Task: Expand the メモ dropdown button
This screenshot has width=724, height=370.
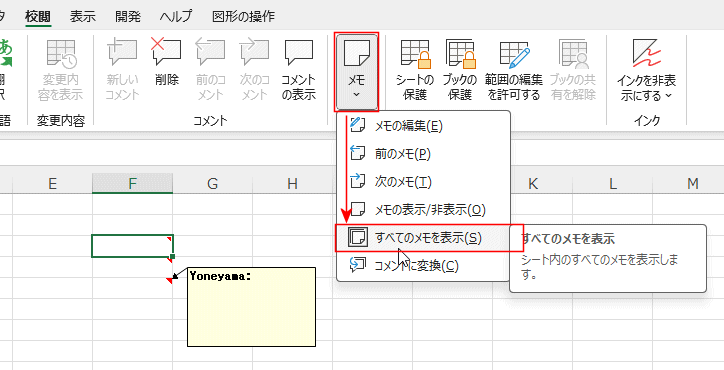Action: click(356, 72)
